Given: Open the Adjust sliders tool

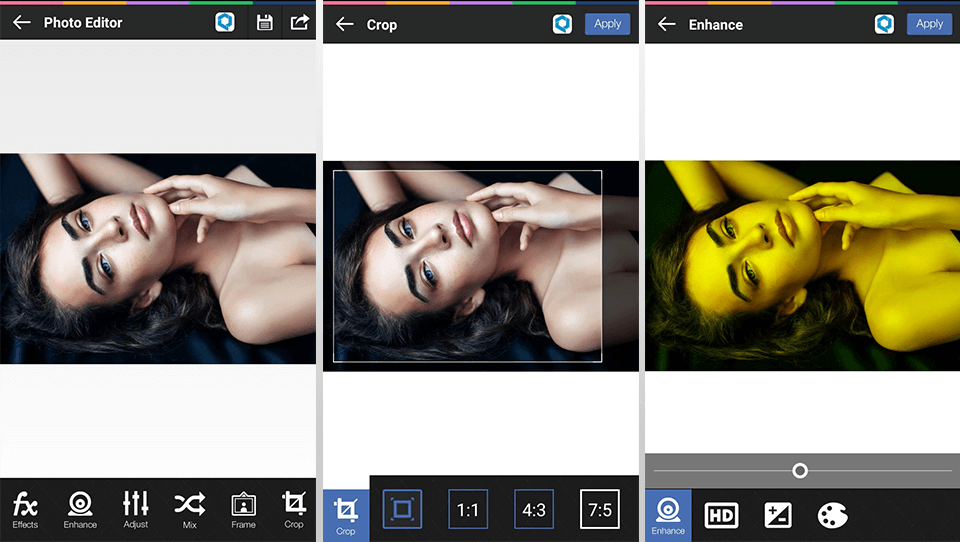Looking at the screenshot, I should coord(135,510).
